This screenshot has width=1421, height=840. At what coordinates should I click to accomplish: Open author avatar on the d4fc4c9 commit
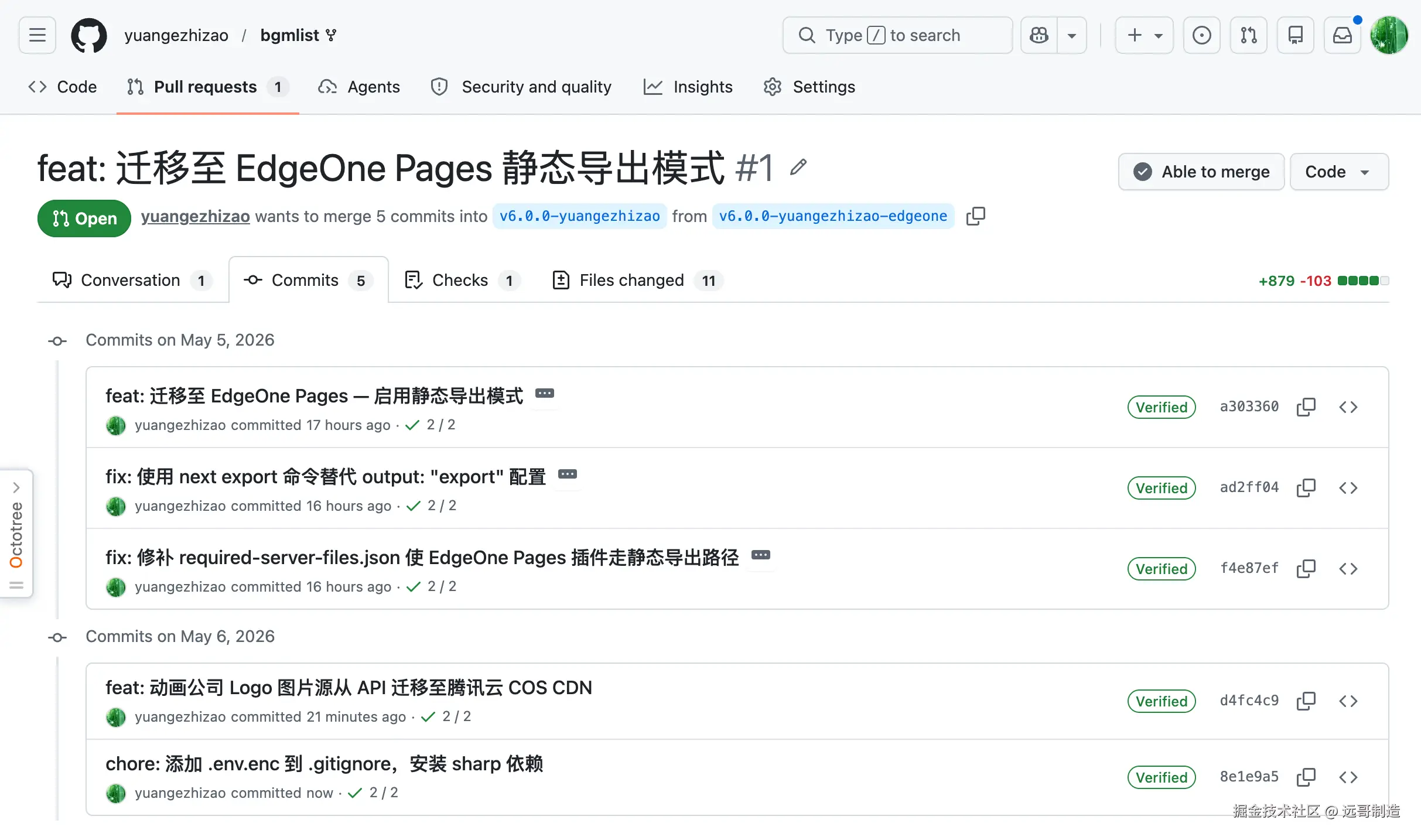116,717
